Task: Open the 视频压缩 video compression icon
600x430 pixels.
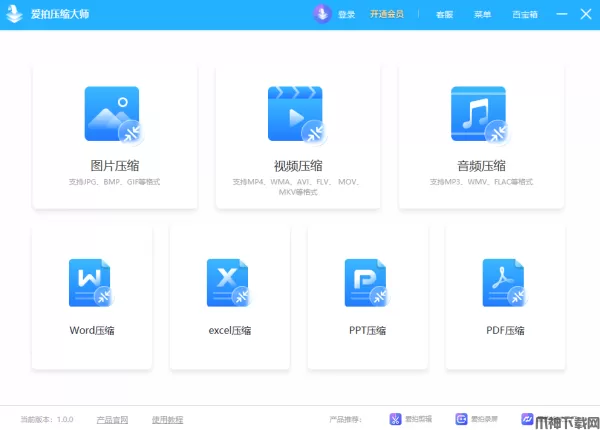Action: pos(297,115)
